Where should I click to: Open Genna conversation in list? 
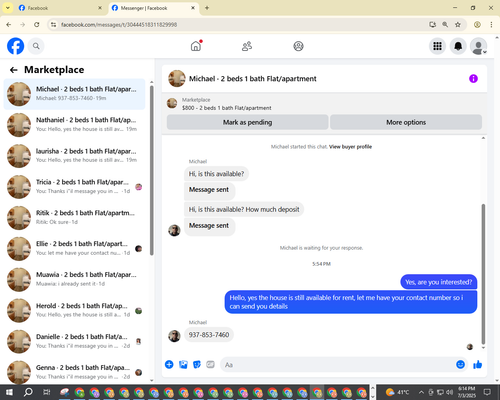(x=74, y=372)
